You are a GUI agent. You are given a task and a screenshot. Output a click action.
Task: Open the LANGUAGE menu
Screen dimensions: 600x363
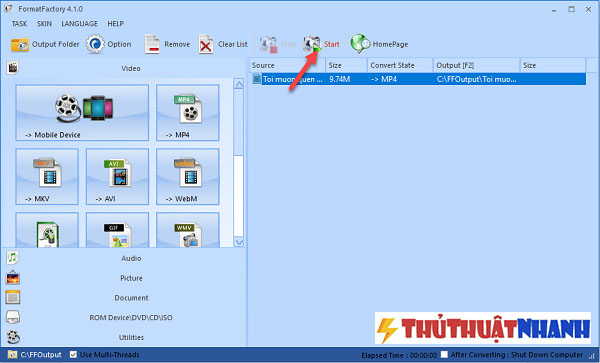(x=80, y=24)
